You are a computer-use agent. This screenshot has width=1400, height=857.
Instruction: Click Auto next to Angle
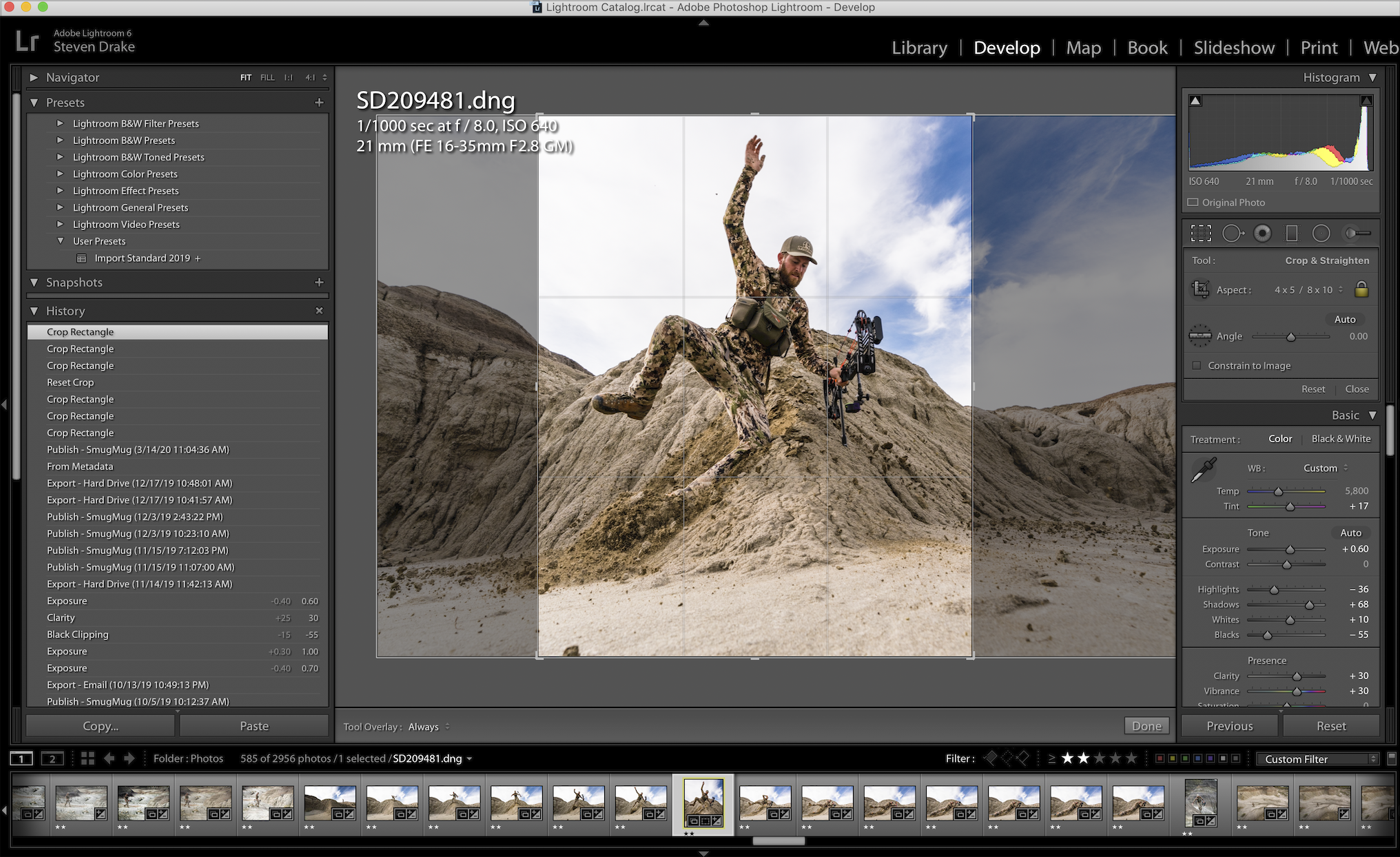pos(1345,319)
